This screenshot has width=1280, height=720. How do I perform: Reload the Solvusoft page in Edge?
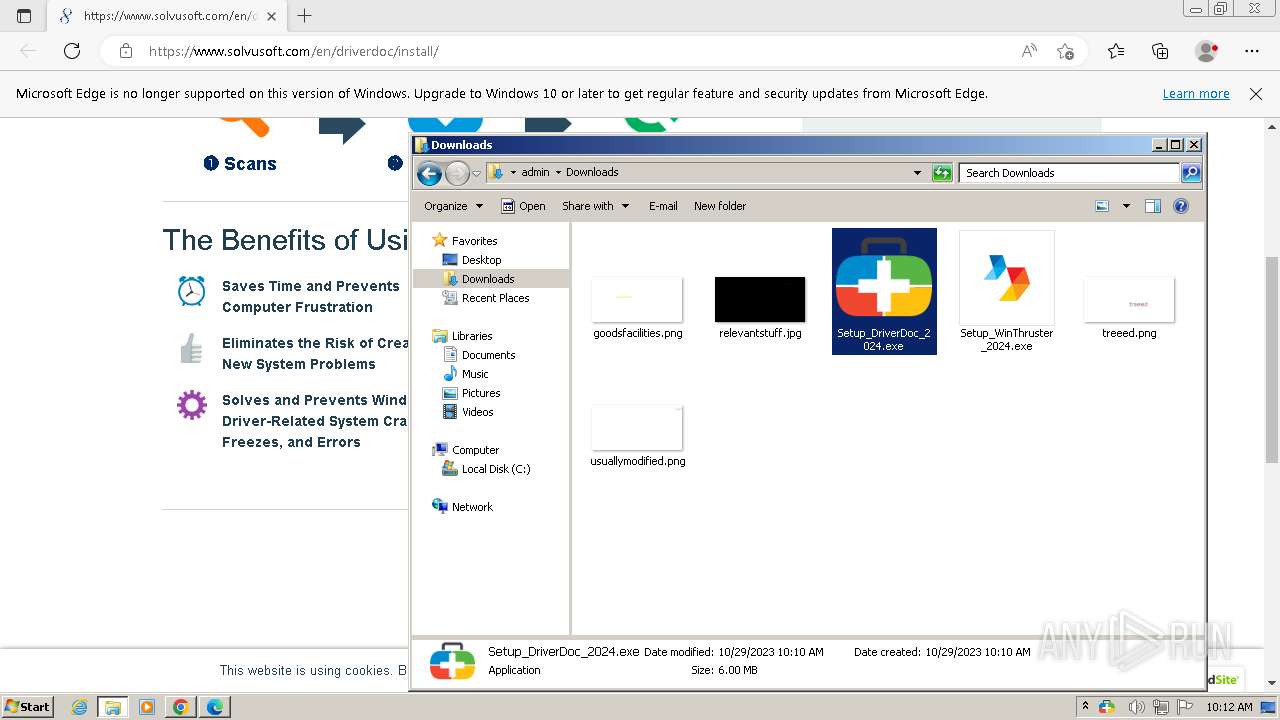(x=72, y=51)
